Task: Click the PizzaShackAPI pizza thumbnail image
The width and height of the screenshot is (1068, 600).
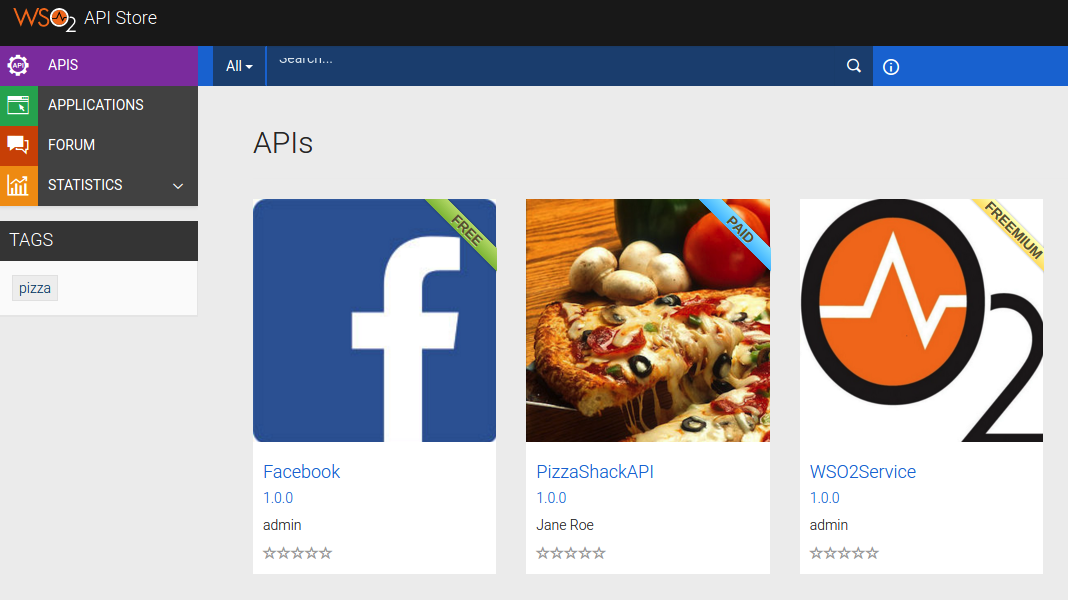Action: (x=647, y=320)
